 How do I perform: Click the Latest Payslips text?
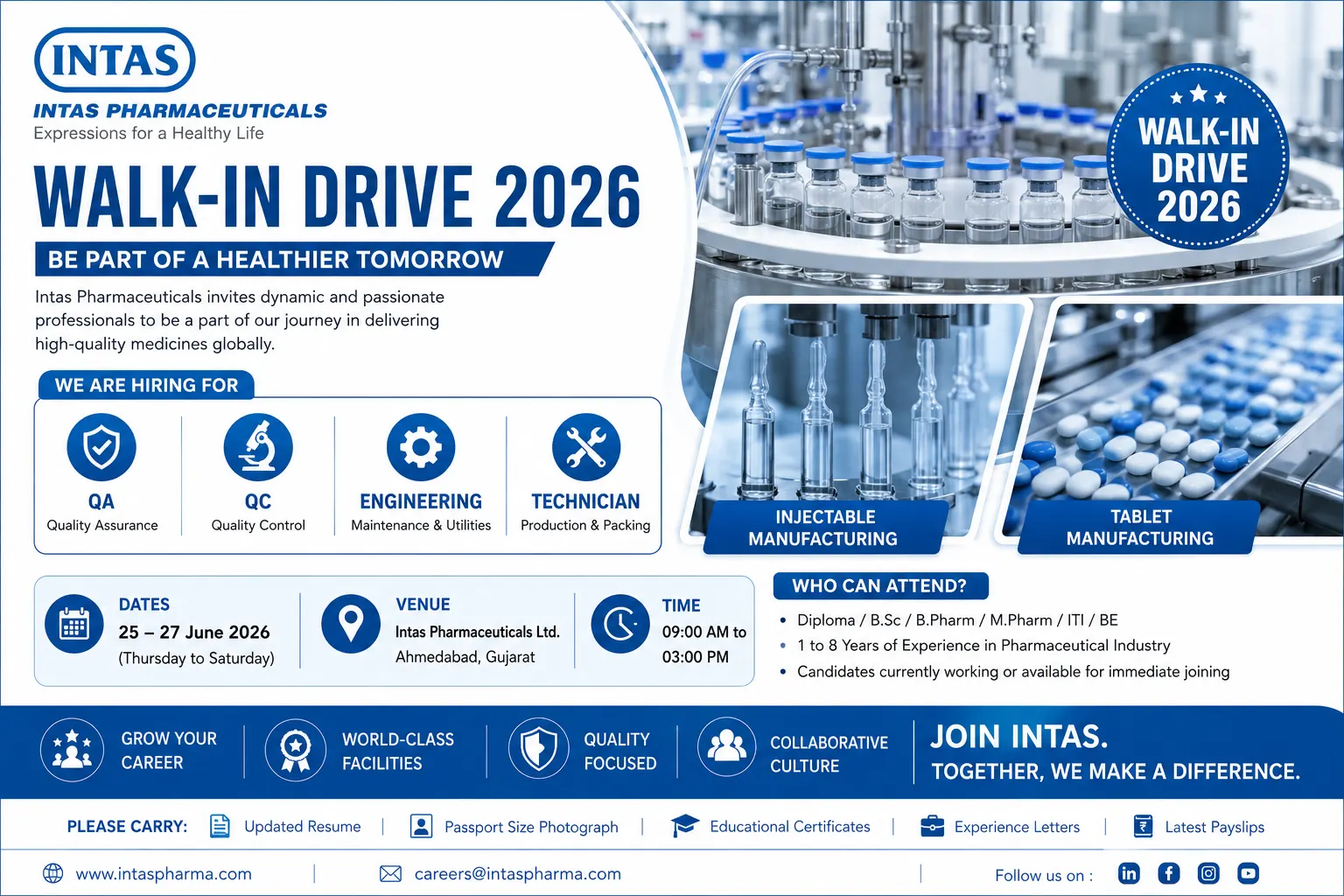(x=1214, y=827)
